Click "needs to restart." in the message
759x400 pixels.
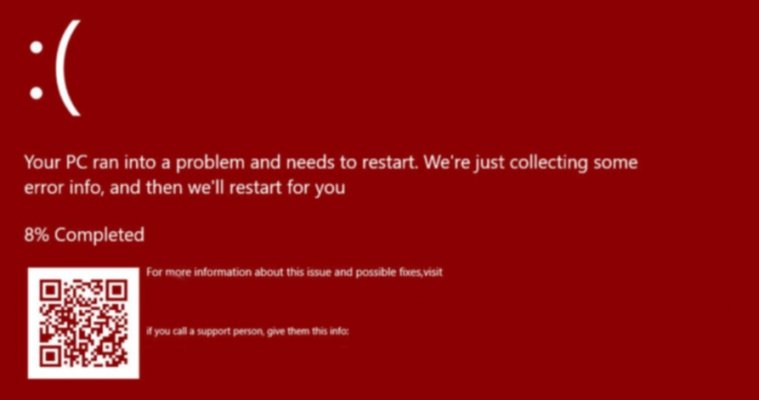pos(352,163)
